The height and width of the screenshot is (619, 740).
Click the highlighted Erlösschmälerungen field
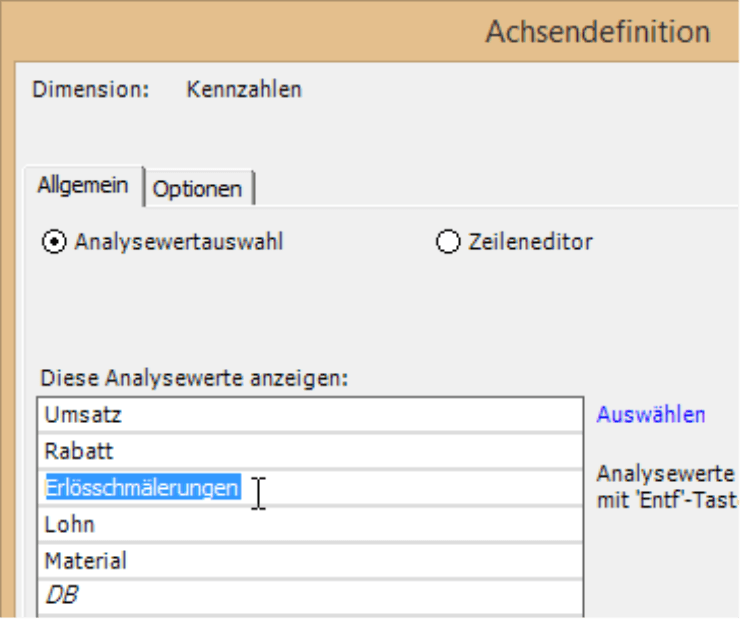142,487
